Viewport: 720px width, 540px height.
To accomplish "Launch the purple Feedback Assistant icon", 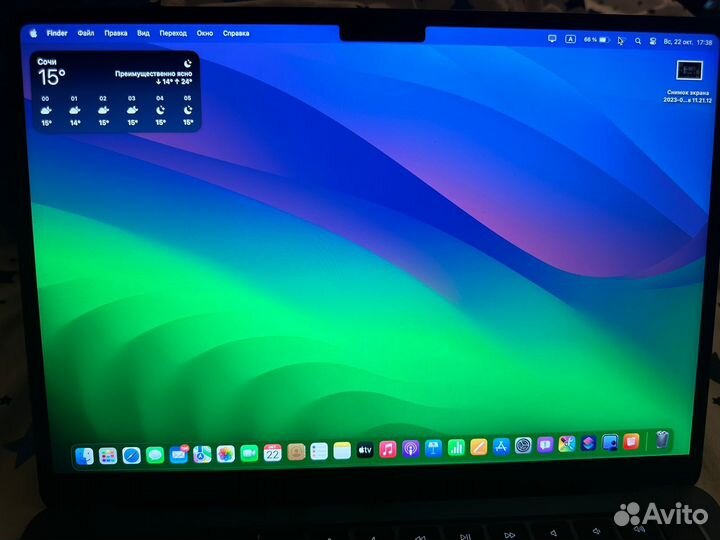I will coord(545,444).
